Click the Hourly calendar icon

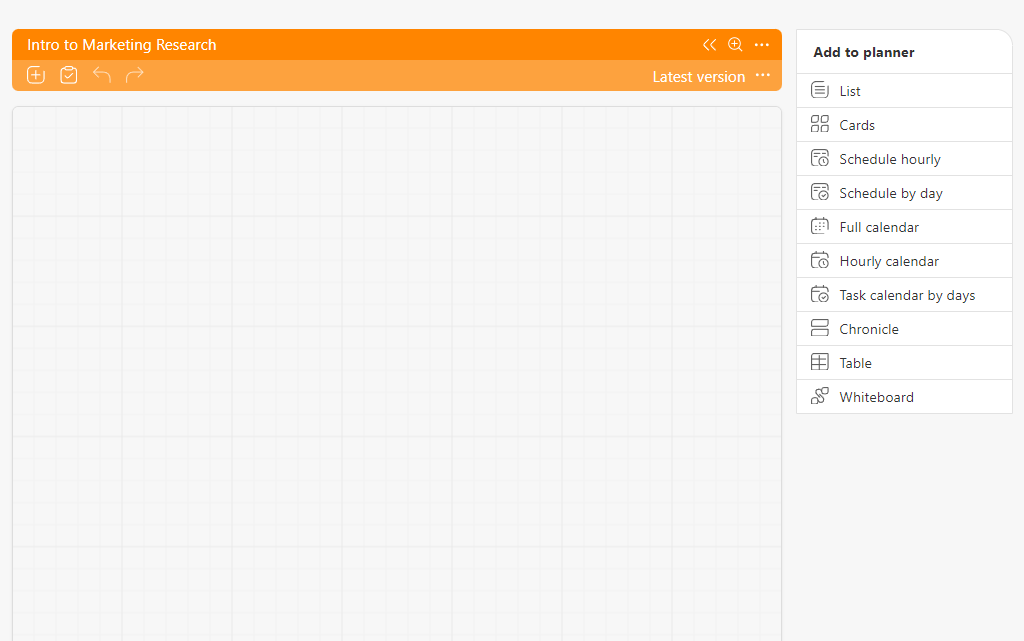coord(820,260)
